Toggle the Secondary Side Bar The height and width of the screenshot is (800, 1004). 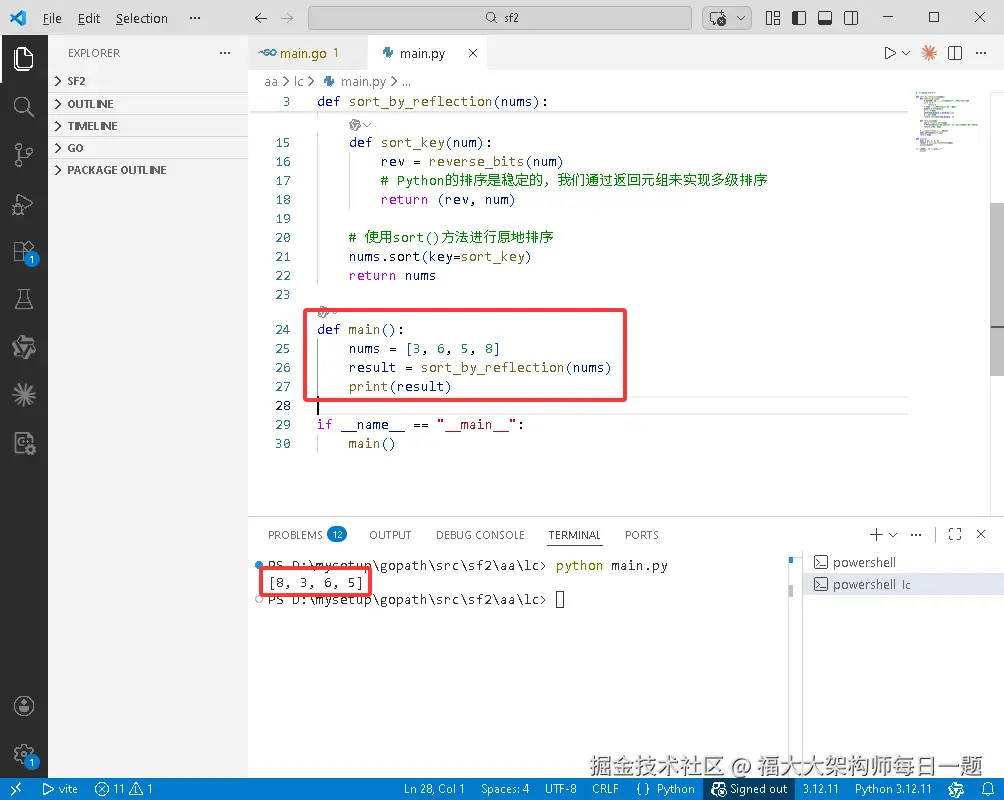pyautogui.click(x=851, y=18)
